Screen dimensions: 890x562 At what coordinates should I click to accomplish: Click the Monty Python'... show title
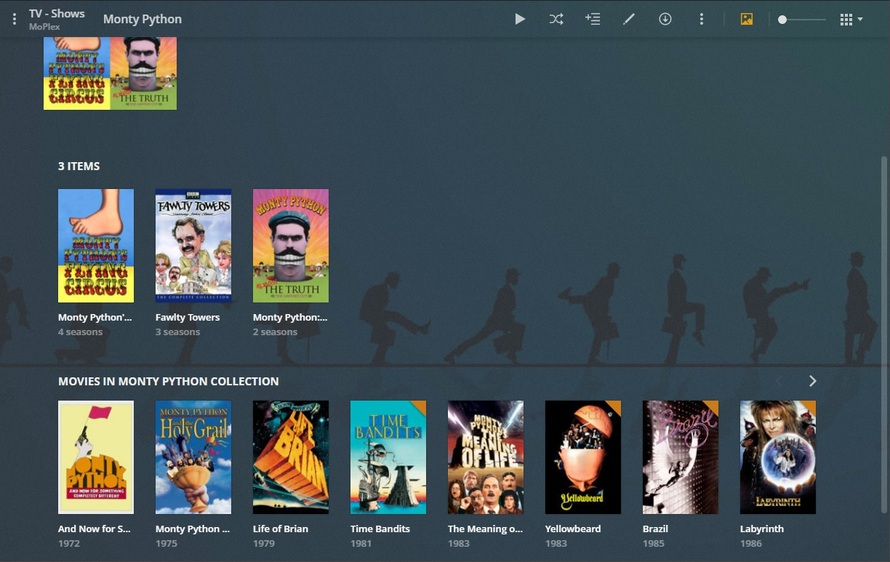coord(95,317)
